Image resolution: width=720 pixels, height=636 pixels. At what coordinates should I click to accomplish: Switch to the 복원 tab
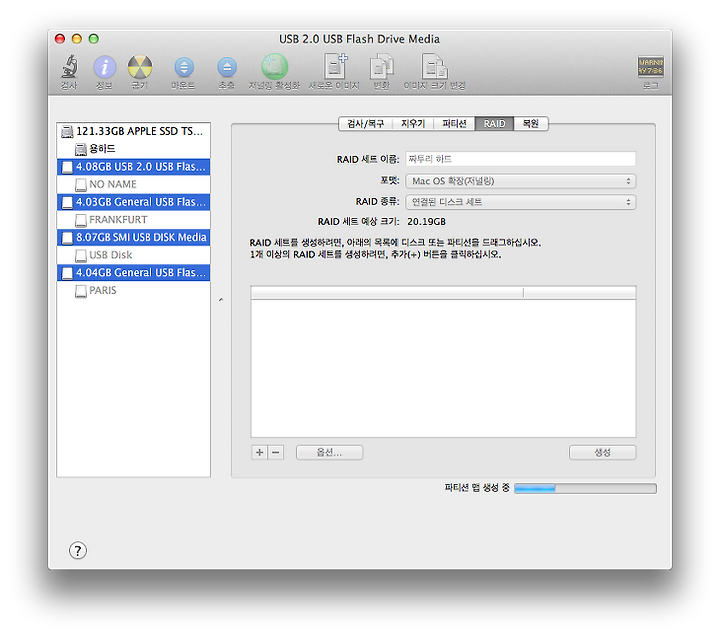[x=531, y=124]
